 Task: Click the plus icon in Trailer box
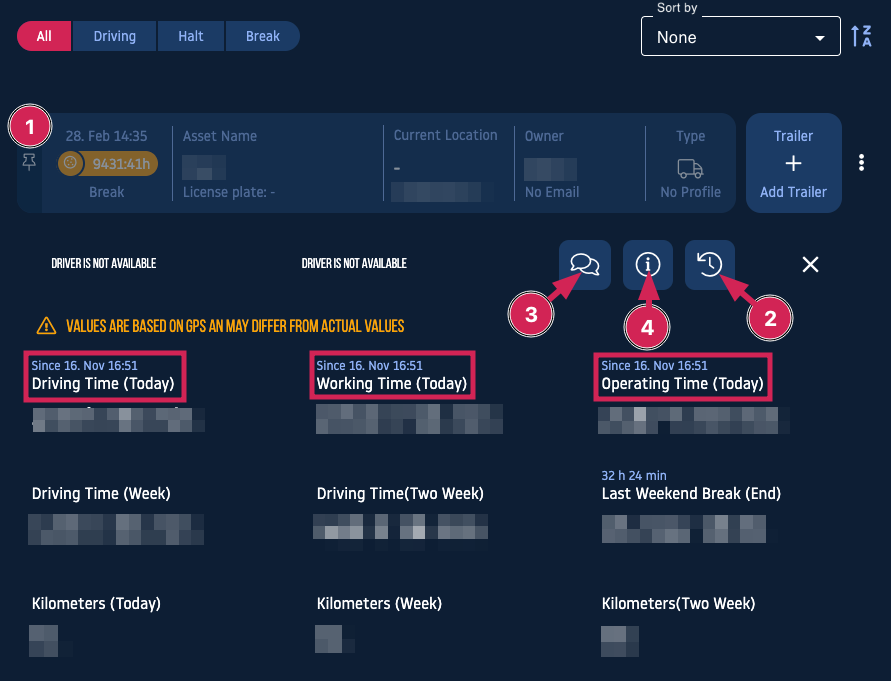coord(793,164)
